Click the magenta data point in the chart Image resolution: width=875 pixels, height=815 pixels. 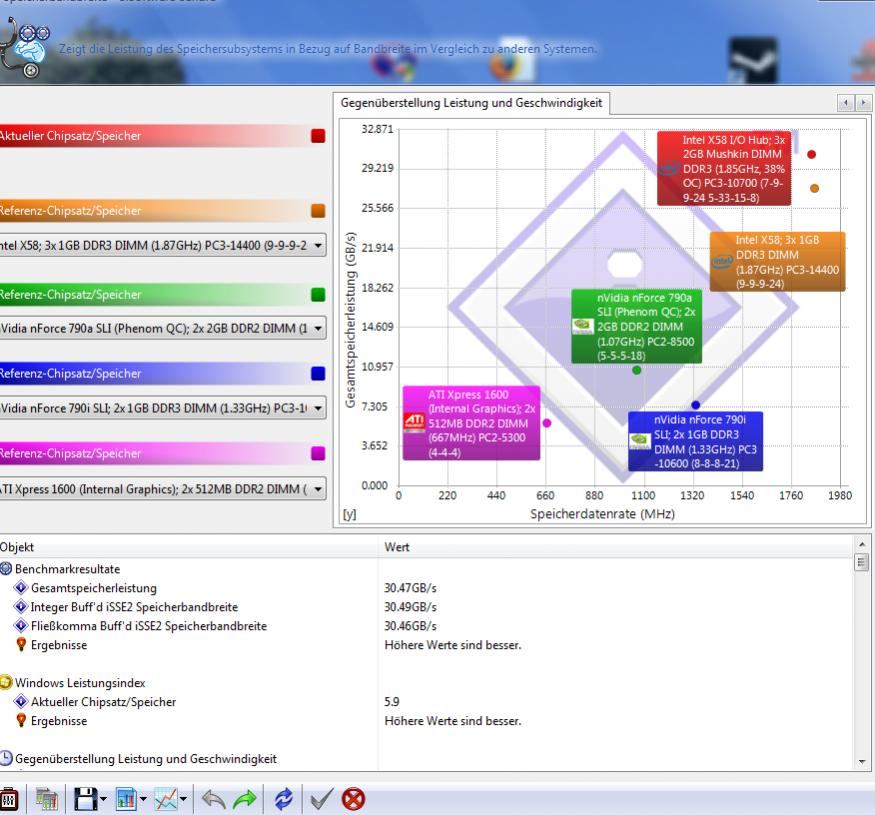coord(547,423)
